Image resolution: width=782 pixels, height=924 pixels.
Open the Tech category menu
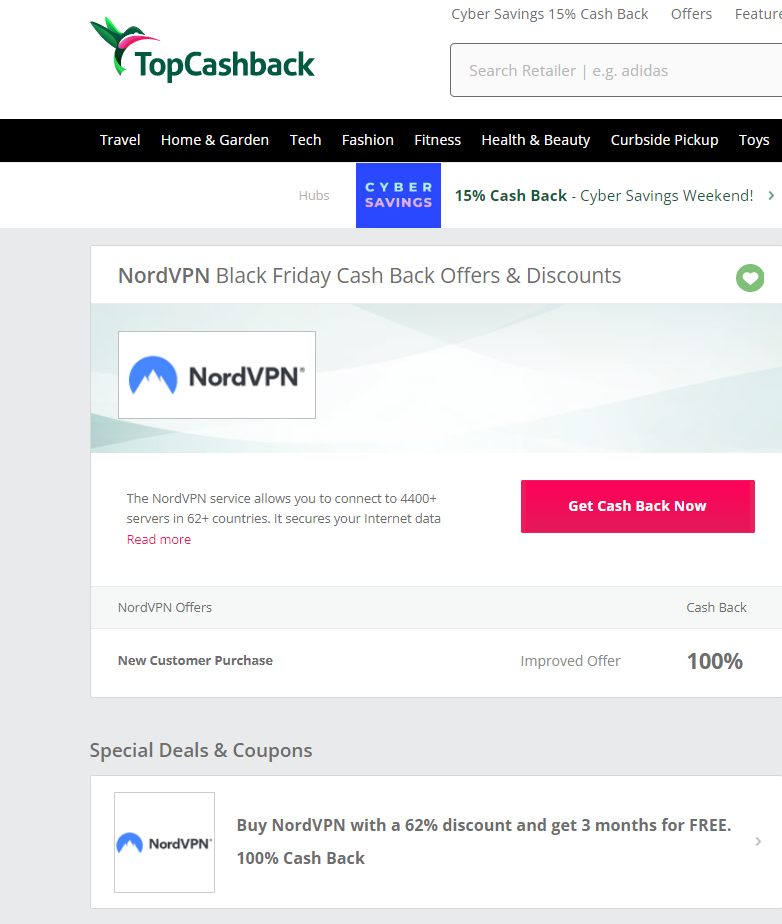(x=305, y=140)
